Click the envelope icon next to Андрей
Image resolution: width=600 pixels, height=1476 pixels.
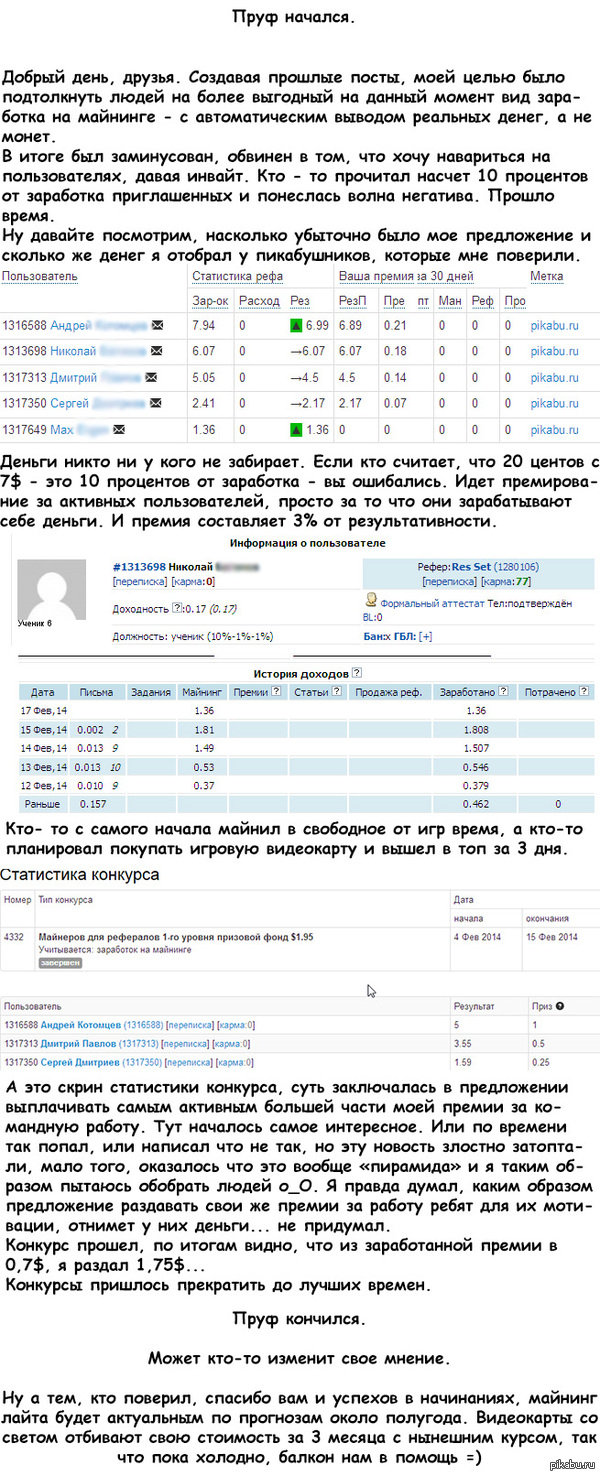coord(156,325)
